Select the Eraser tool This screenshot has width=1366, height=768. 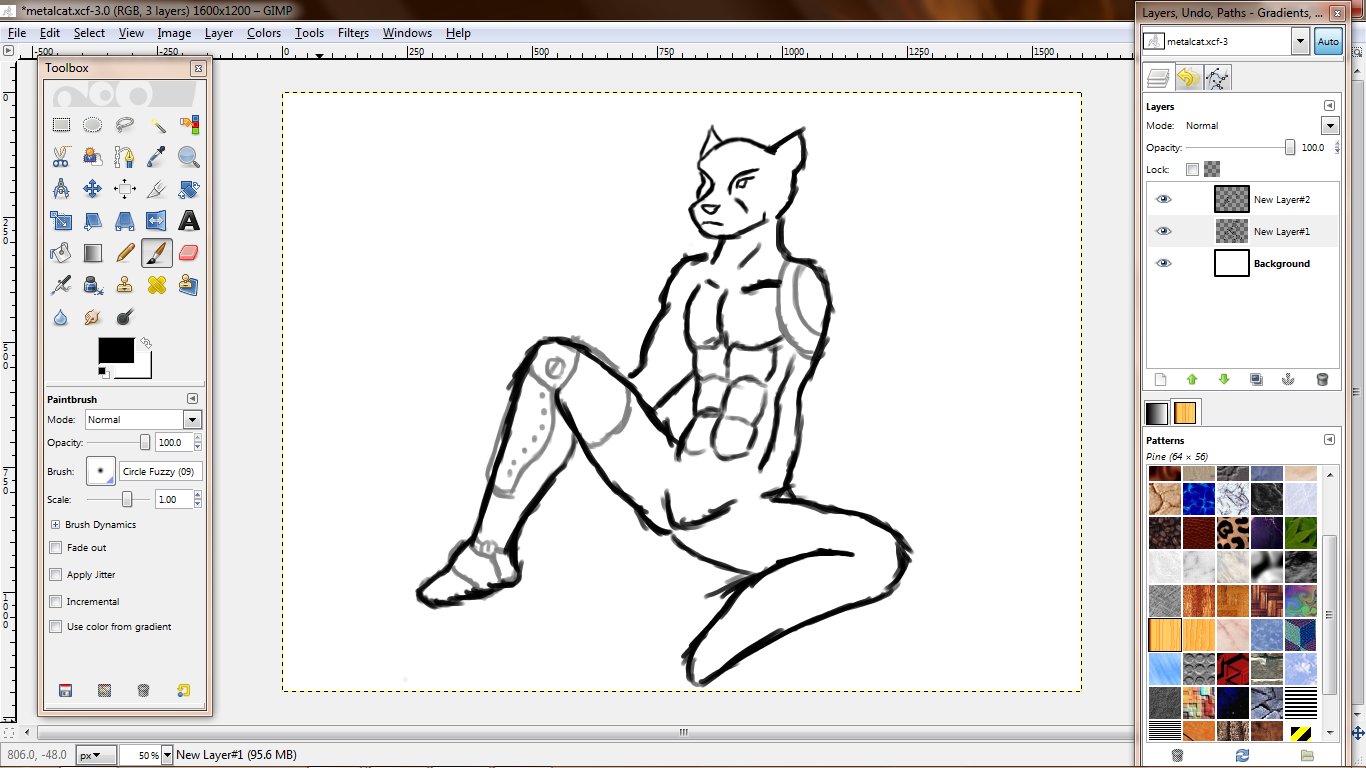[x=188, y=253]
